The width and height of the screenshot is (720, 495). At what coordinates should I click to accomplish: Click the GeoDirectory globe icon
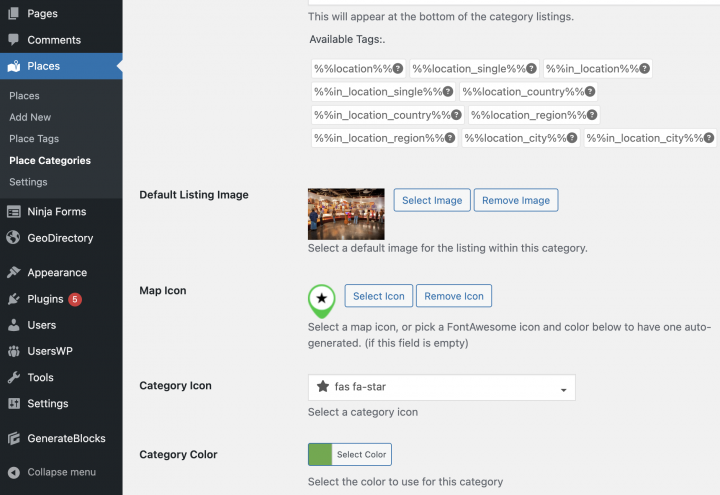point(13,238)
